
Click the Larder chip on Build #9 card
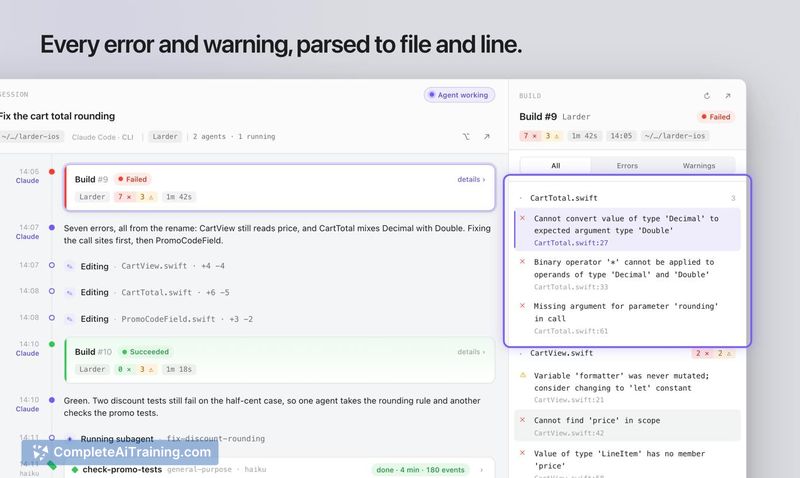point(92,197)
